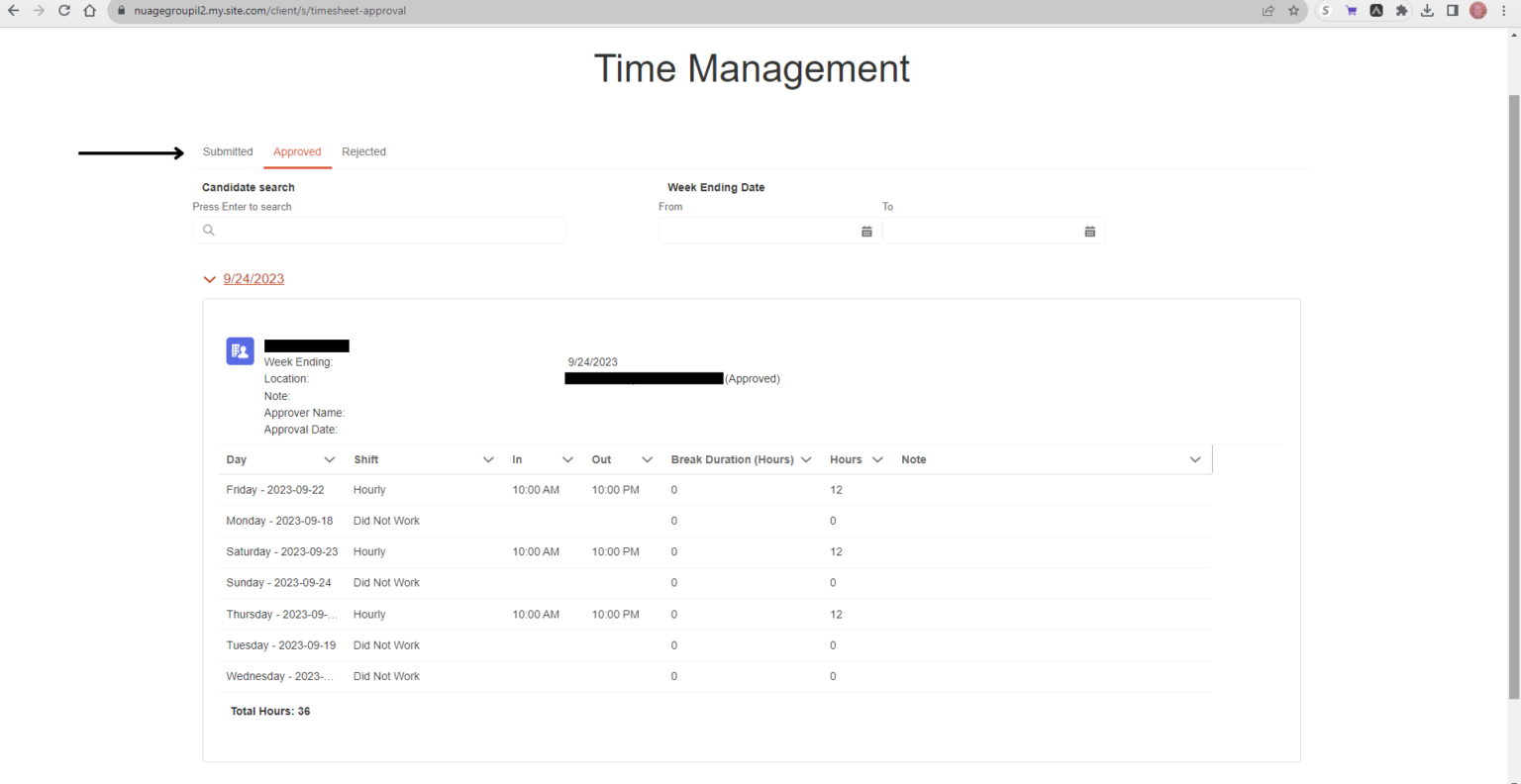Open the 9/24/2023 timesheet link
Screen dimensions: 1521x784
click(x=253, y=279)
